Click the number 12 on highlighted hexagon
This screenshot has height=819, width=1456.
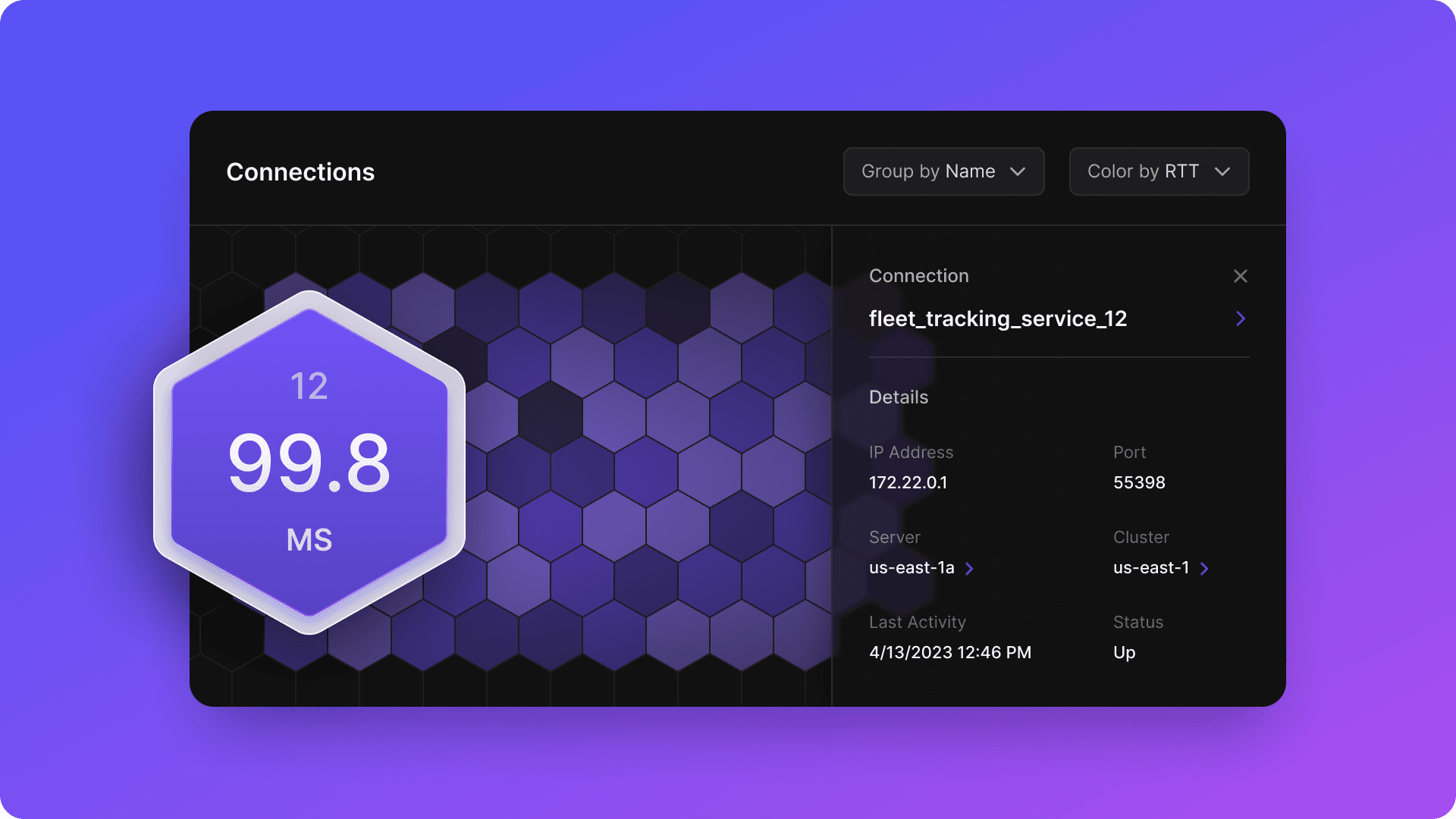pyautogui.click(x=309, y=386)
